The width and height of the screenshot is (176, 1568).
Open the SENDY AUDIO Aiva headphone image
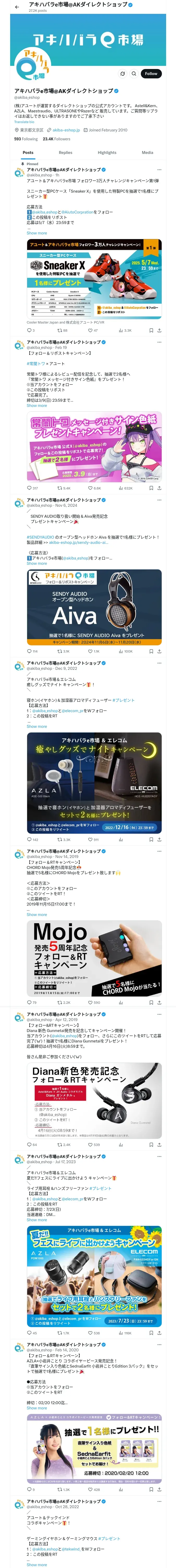(x=94, y=607)
